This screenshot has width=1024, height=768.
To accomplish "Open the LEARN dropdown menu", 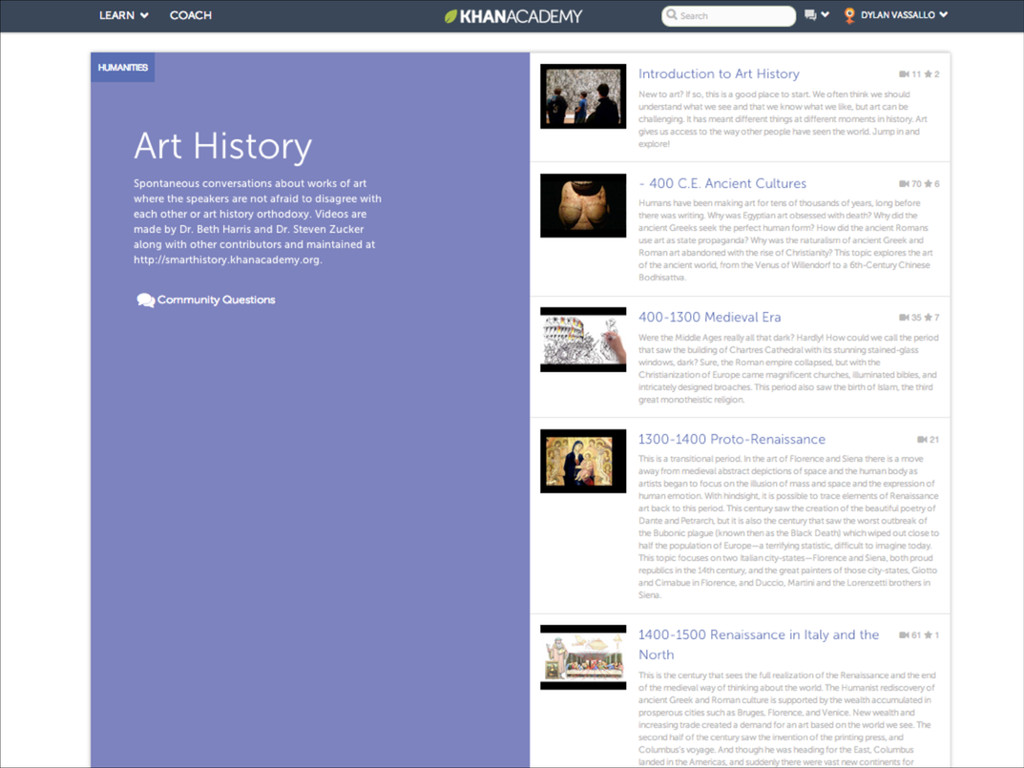I will (x=123, y=15).
